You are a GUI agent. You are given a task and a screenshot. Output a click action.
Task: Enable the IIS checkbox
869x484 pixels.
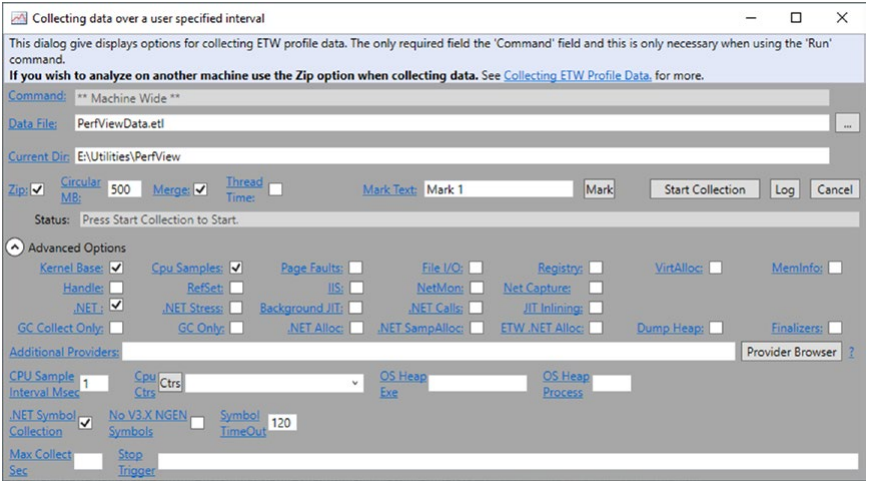pos(356,288)
